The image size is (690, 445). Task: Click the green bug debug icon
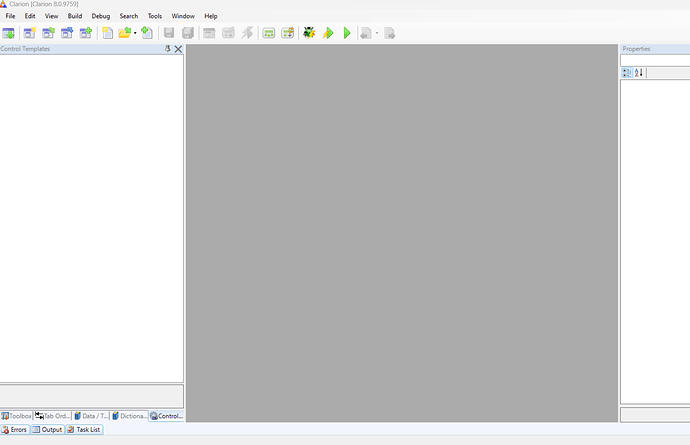309,33
